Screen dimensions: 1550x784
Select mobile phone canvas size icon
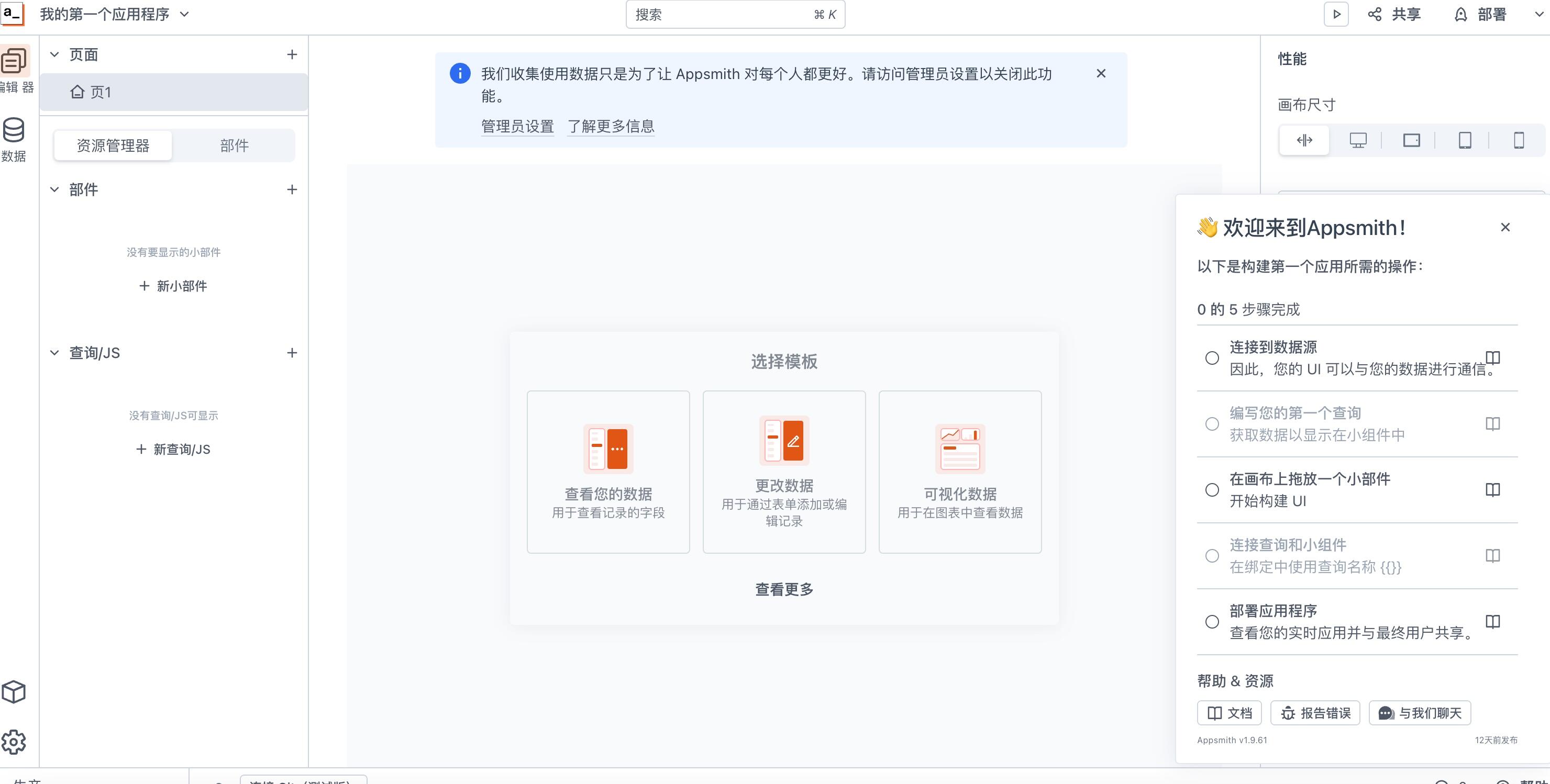click(1519, 141)
